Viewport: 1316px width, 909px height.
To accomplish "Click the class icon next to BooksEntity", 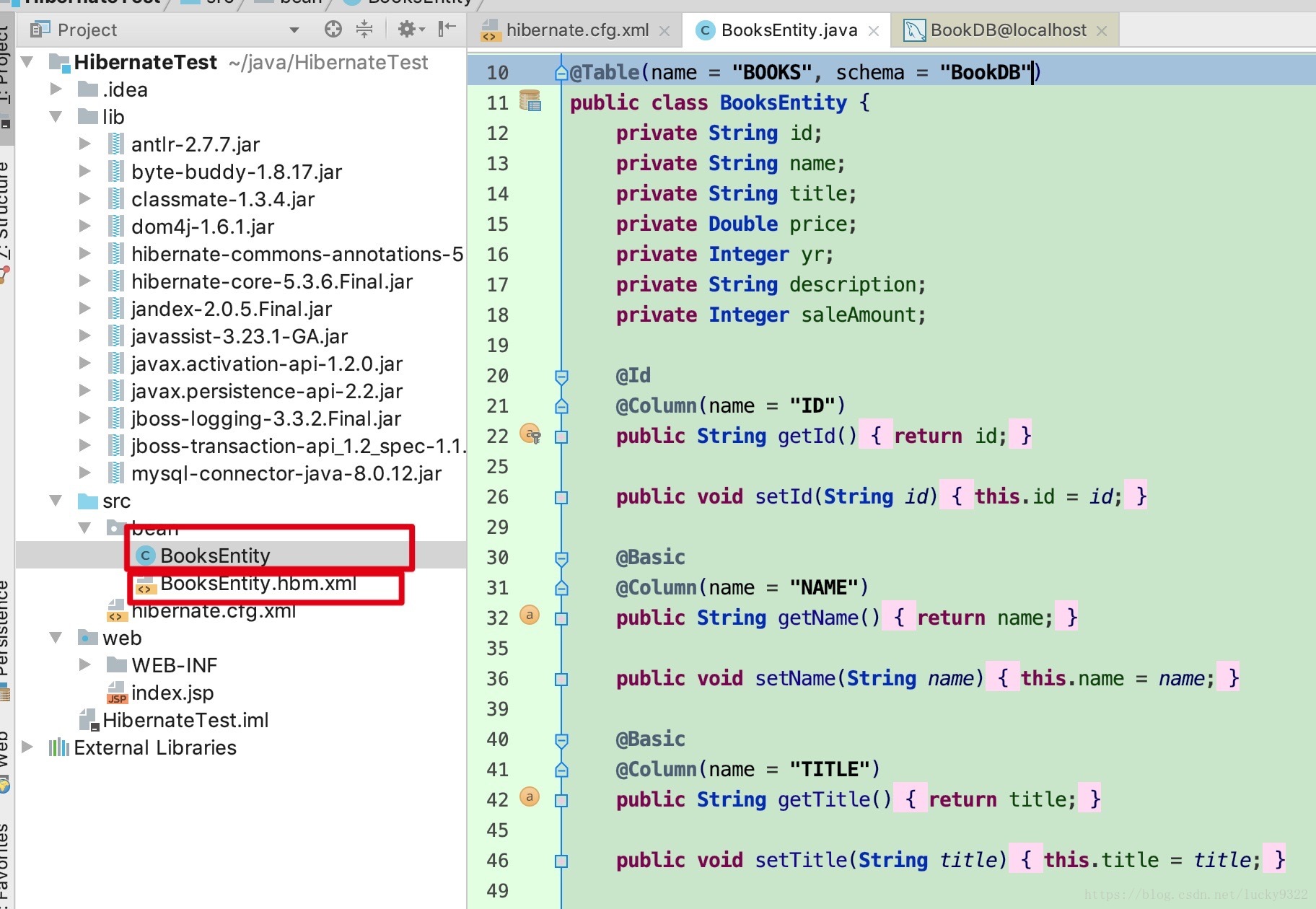I will tap(146, 555).
